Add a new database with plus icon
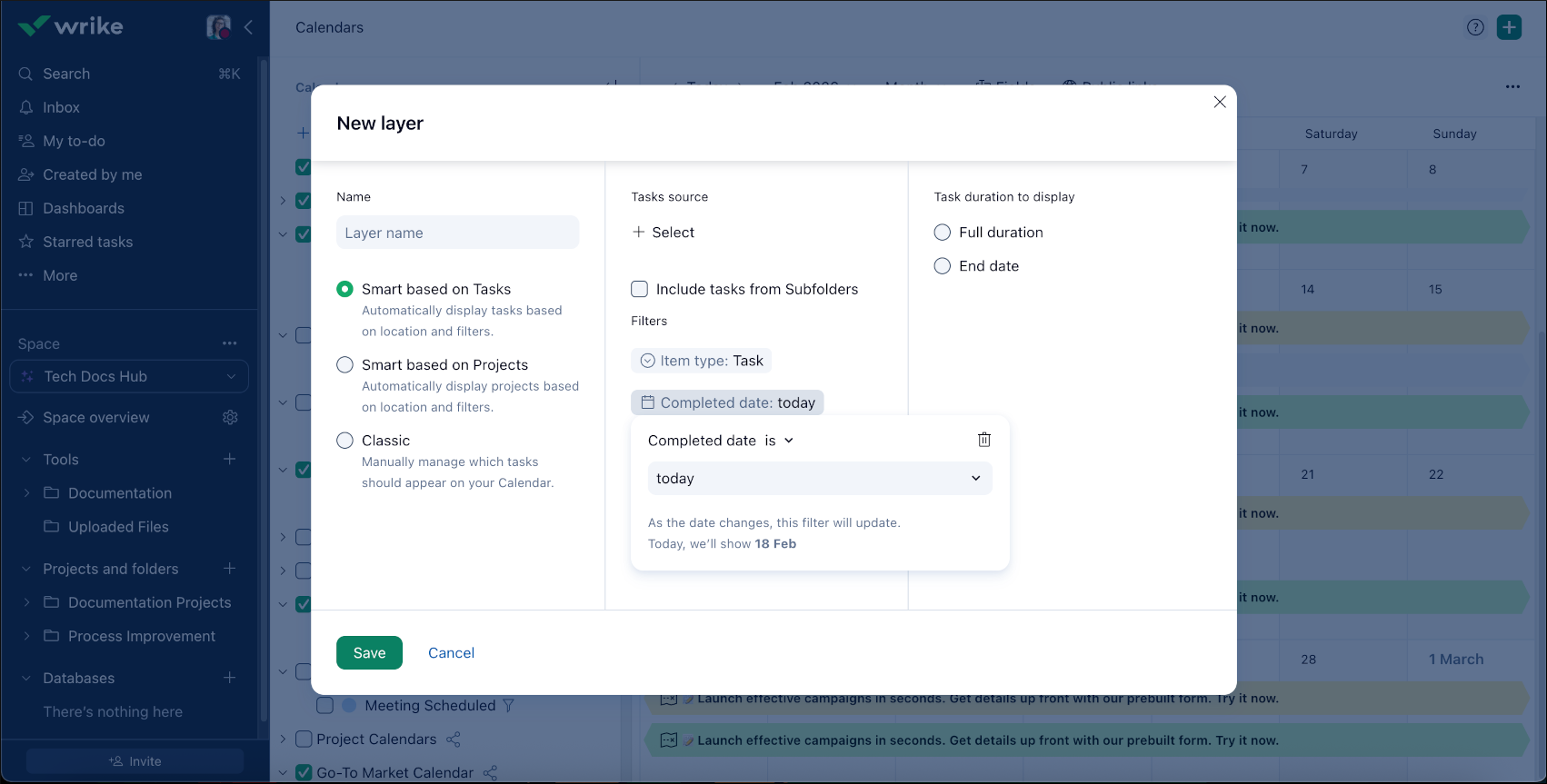The image size is (1547, 784). tap(230, 678)
